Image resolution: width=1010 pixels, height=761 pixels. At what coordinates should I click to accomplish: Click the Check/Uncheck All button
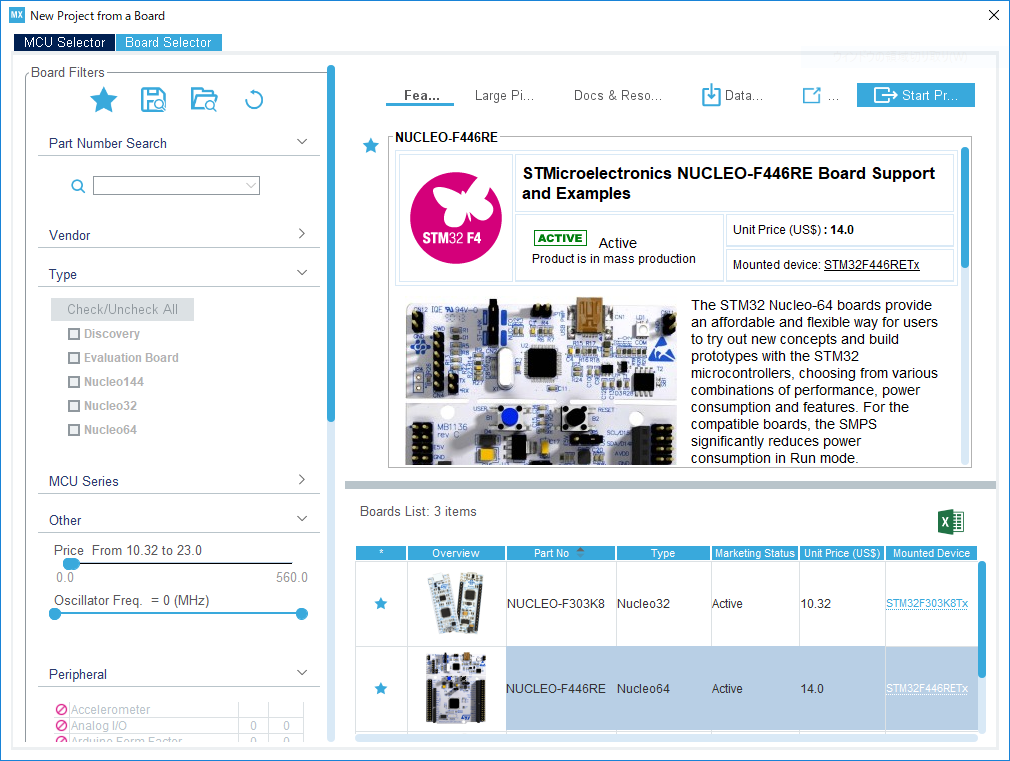click(x=122, y=309)
